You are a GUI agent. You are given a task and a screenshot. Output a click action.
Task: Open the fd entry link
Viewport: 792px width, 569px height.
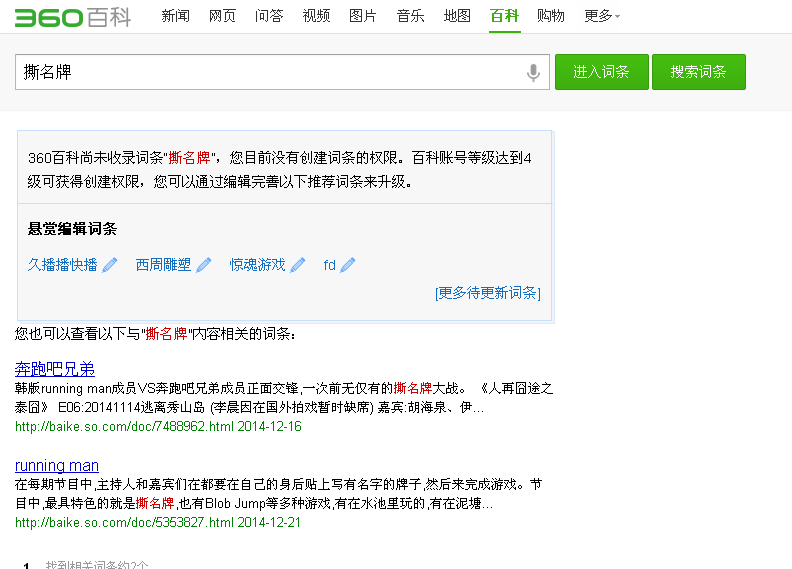pyautogui.click(x=329, y=265)
